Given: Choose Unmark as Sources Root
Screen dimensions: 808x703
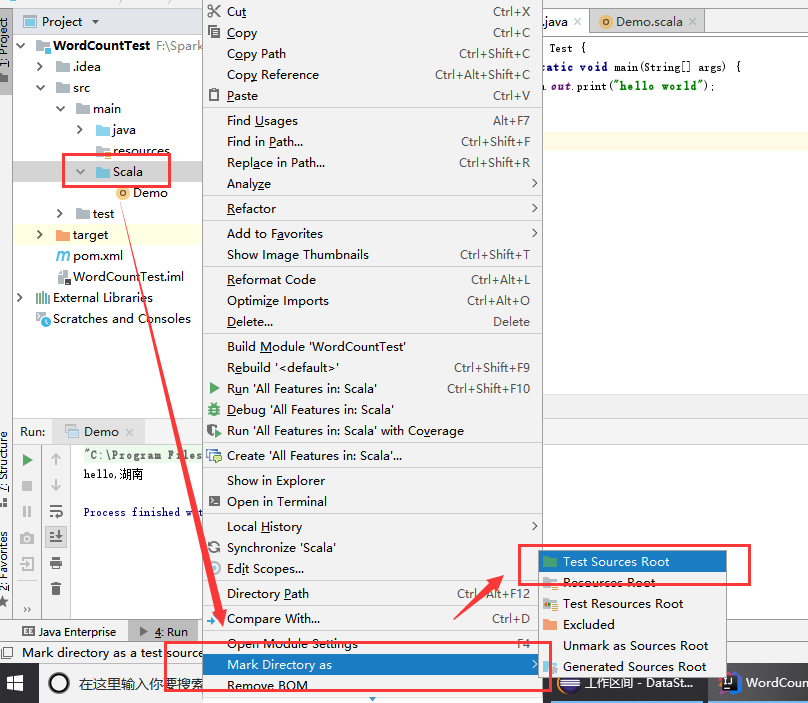Looking at the screenshot, I should (632, 646).
